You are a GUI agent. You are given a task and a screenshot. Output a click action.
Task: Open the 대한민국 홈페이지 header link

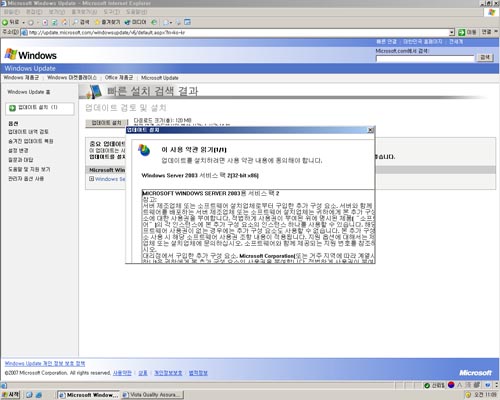[423, 42]
